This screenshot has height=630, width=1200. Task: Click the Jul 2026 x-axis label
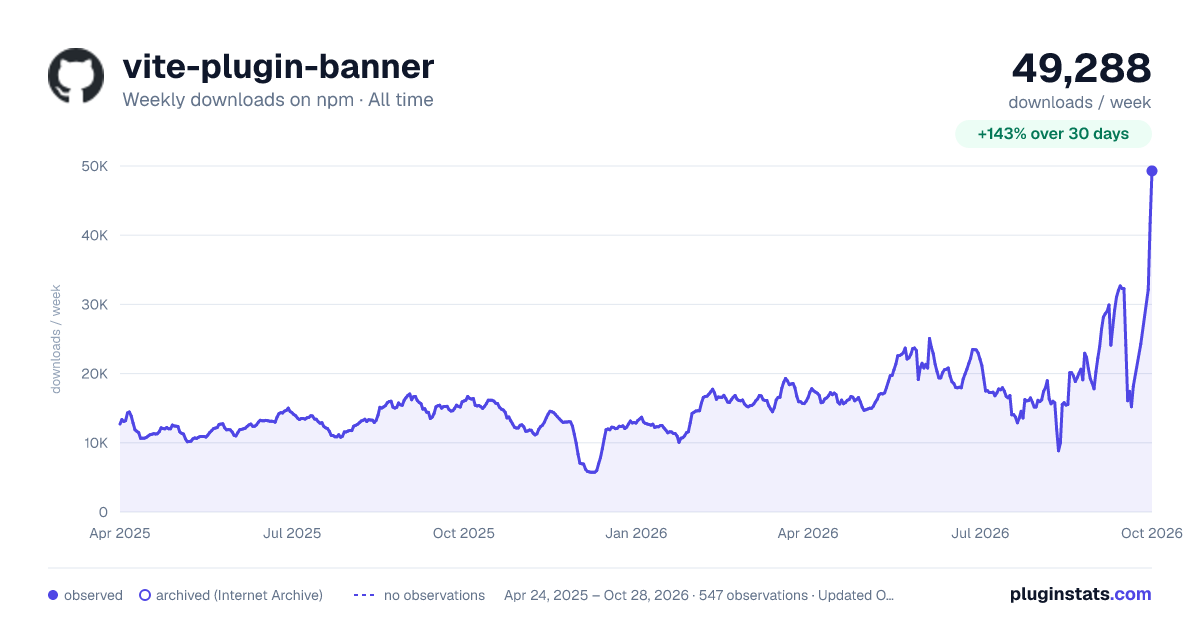(x=980, y=533)
